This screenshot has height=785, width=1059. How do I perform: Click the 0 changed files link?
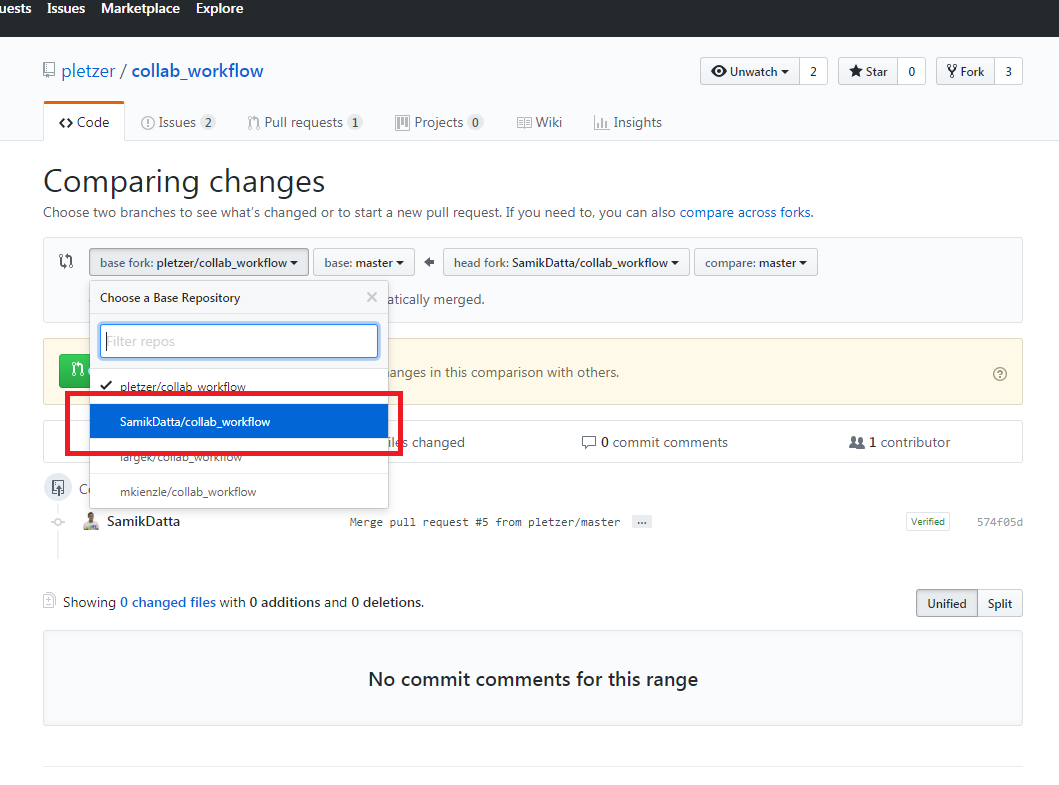pos(168,602)
